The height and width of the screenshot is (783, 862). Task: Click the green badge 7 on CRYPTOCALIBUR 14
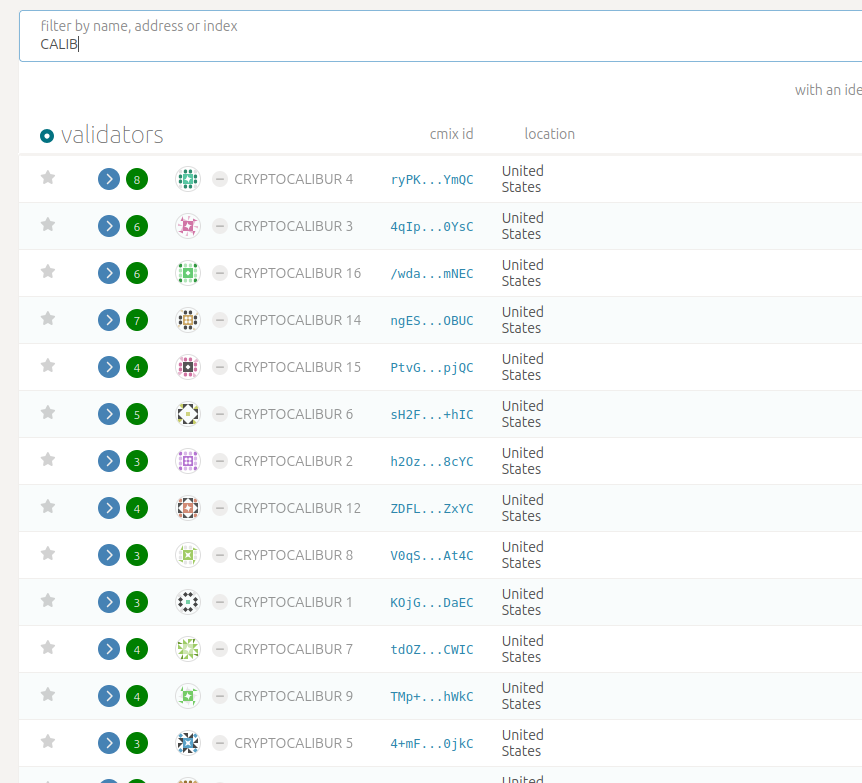point(137,321)
